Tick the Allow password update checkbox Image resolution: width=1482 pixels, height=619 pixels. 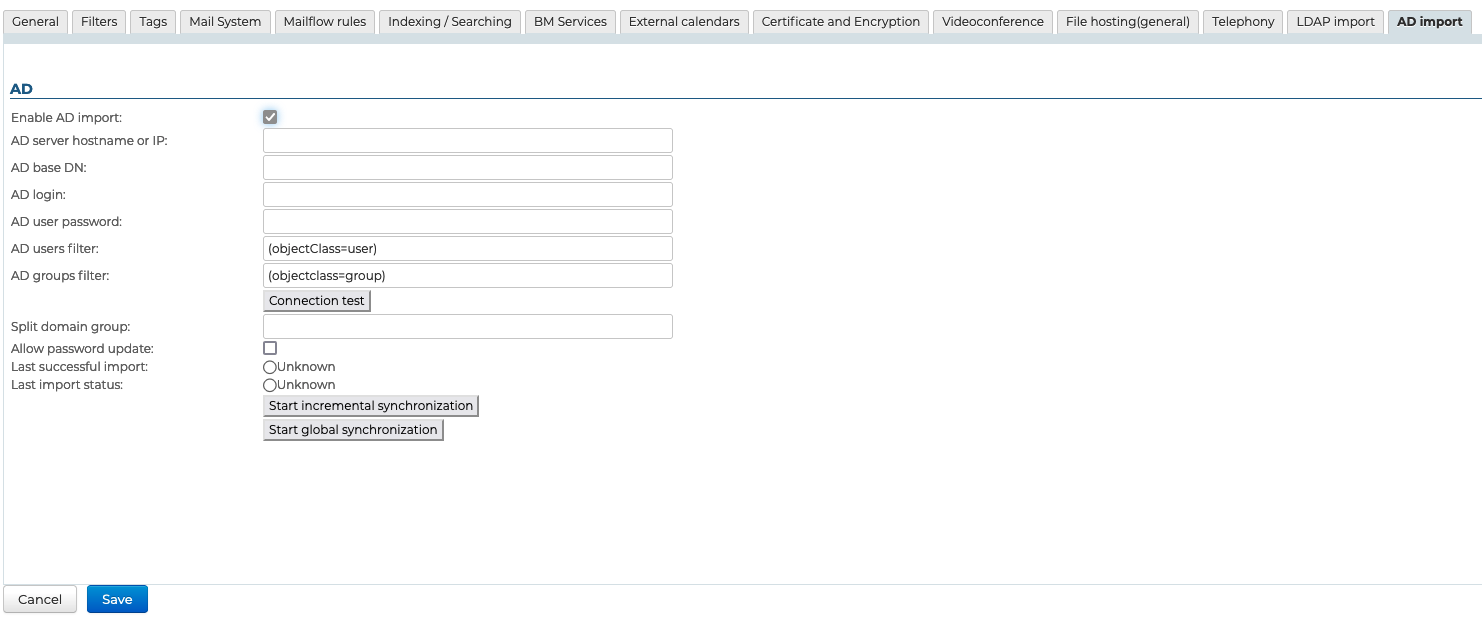(270, 348)
